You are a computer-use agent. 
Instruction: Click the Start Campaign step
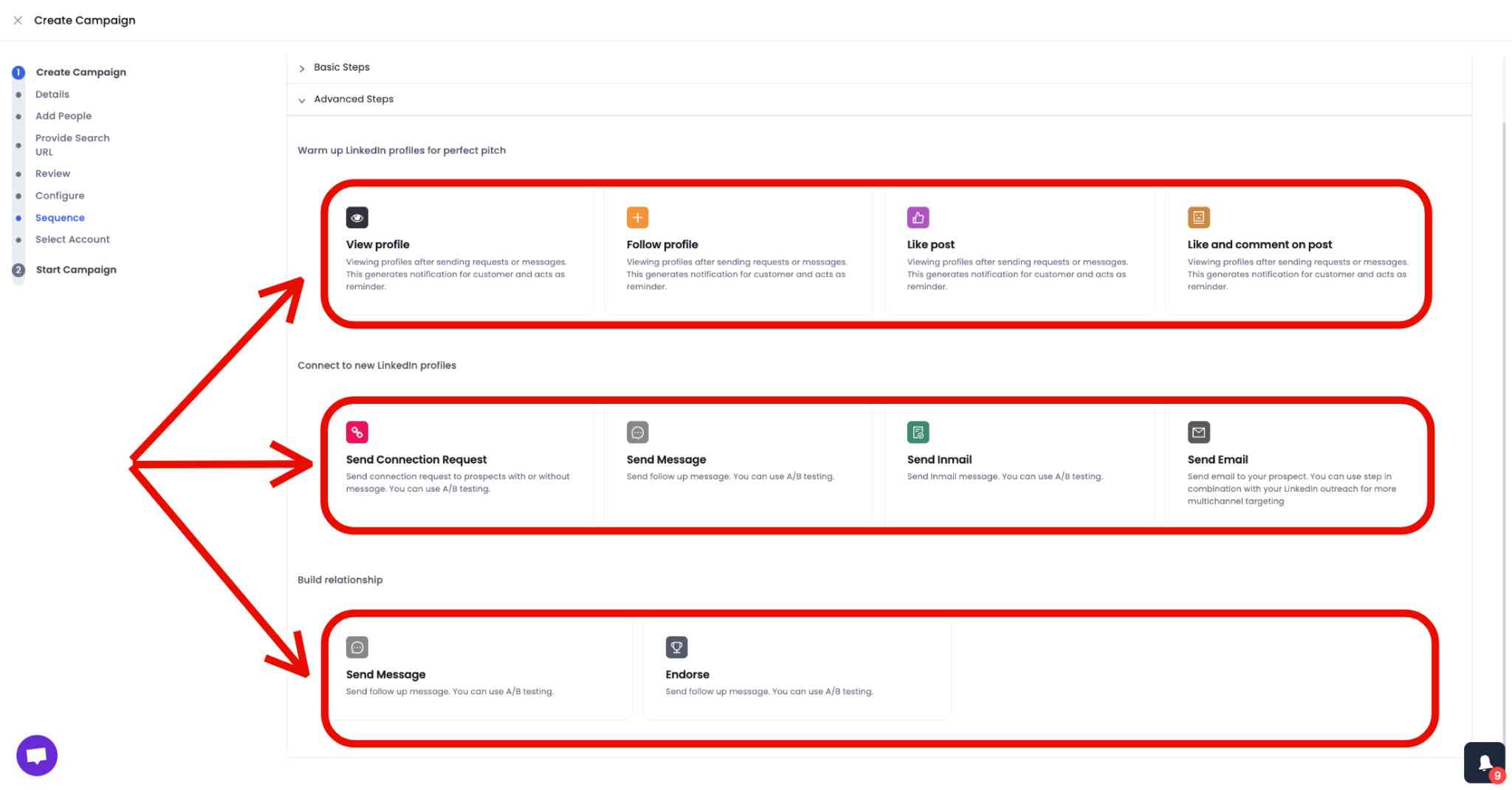pyautogui.click(x=76, y=269)
